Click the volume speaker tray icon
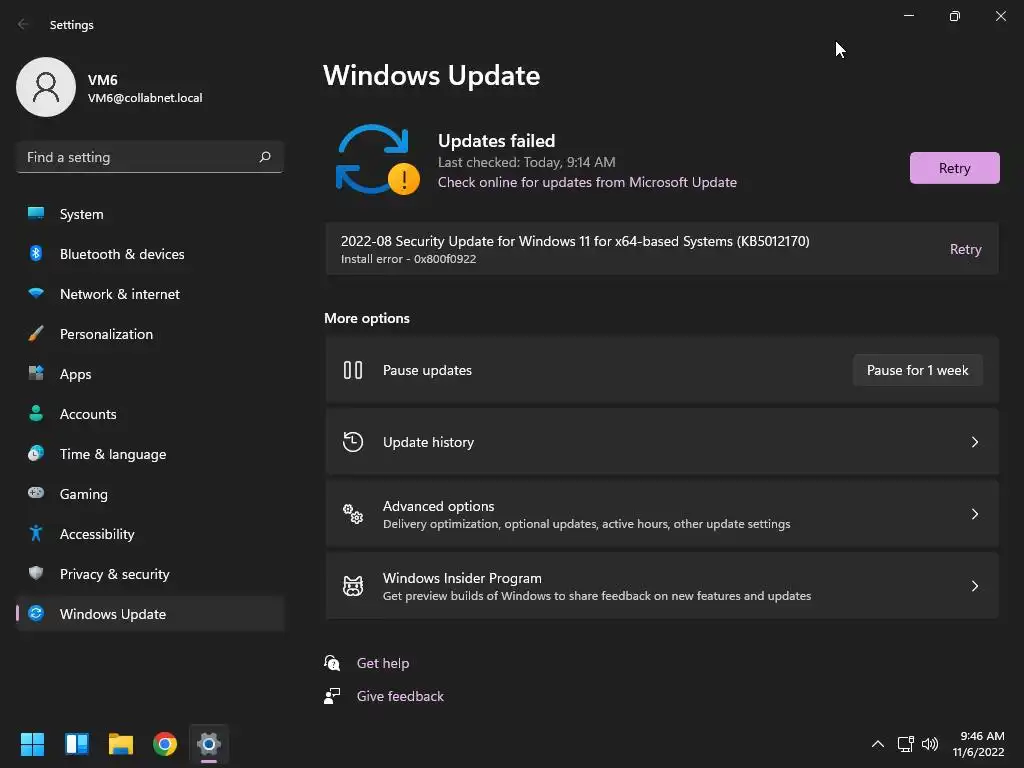The width and height of the screenshot is (1024, 768). tap(930, 744)
